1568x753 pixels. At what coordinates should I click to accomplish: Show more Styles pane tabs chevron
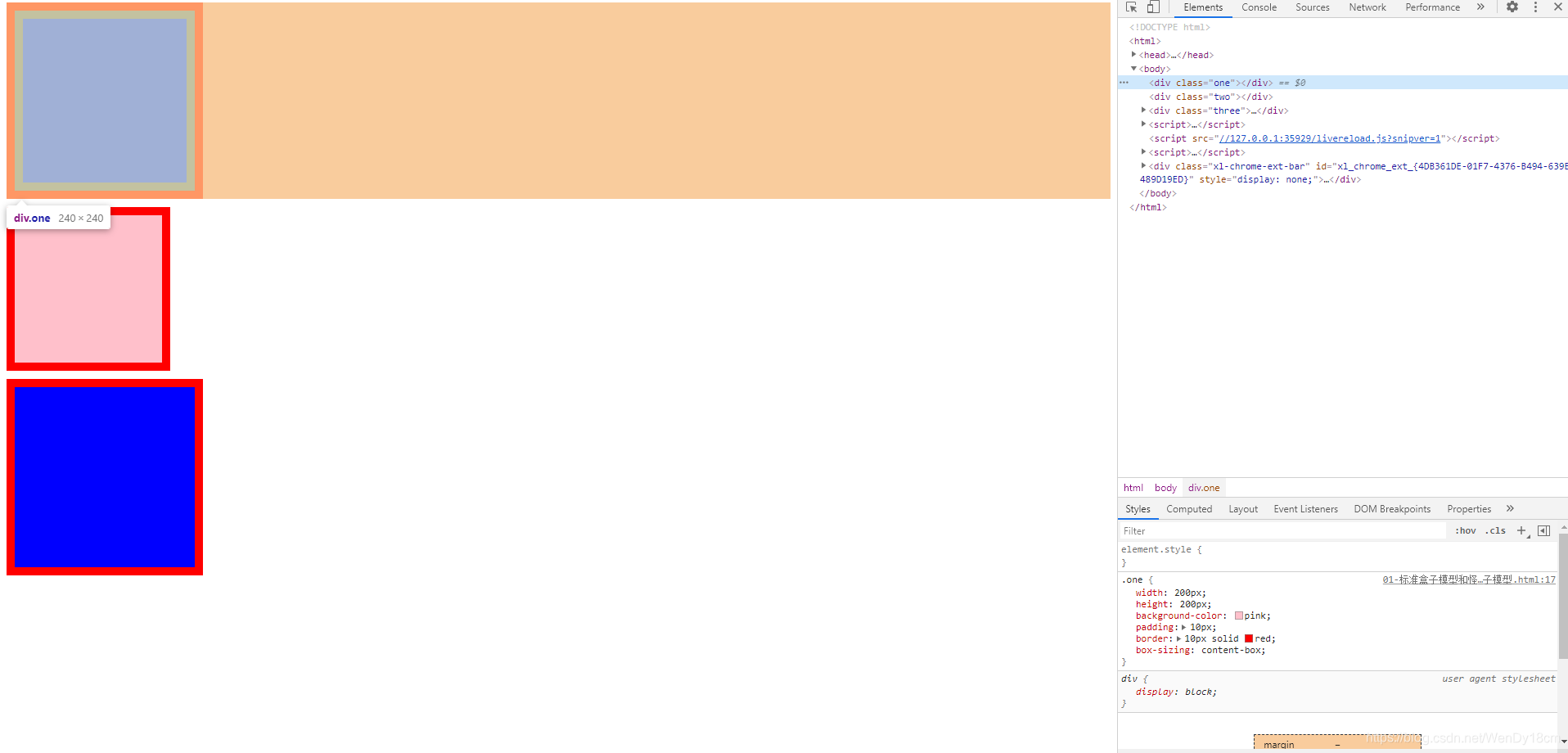tap(1510, 508)
